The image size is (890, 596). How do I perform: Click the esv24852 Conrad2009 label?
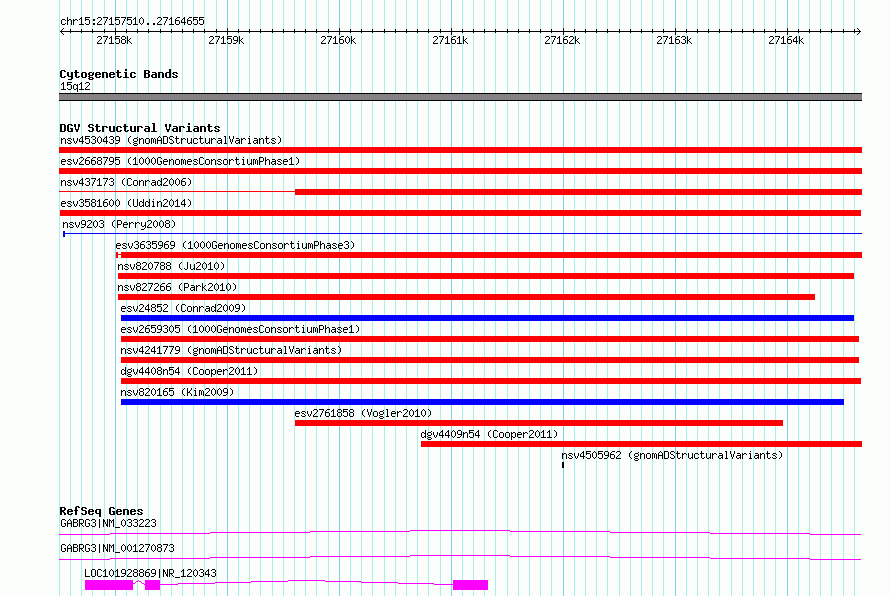(183, 308)
